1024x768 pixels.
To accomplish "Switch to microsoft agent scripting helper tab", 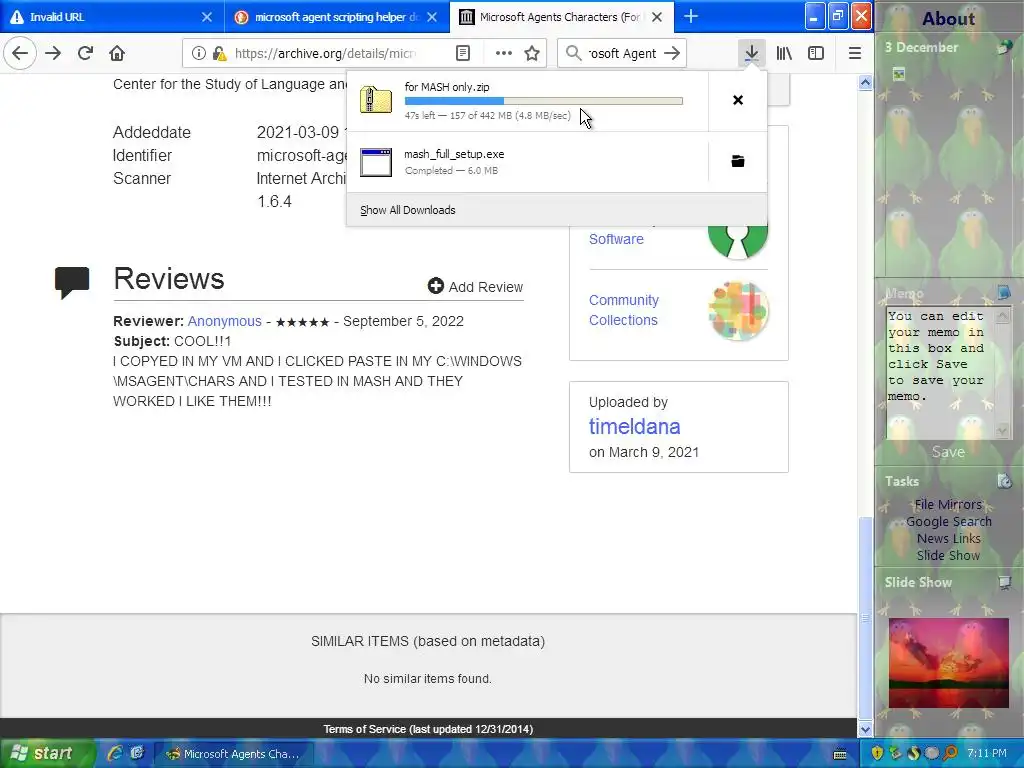I will point(336,17).
